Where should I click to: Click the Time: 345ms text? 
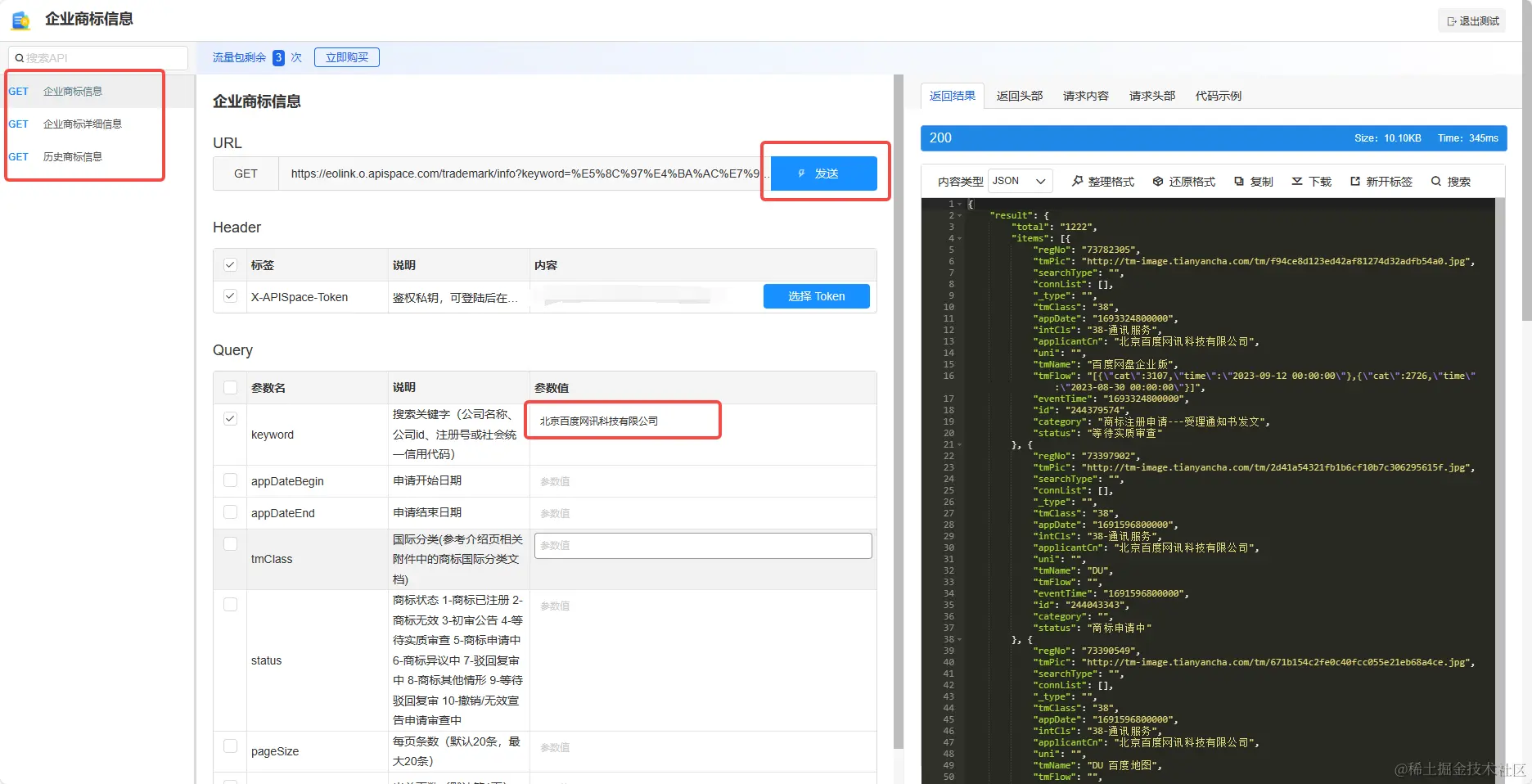[x=1468, y=138]
